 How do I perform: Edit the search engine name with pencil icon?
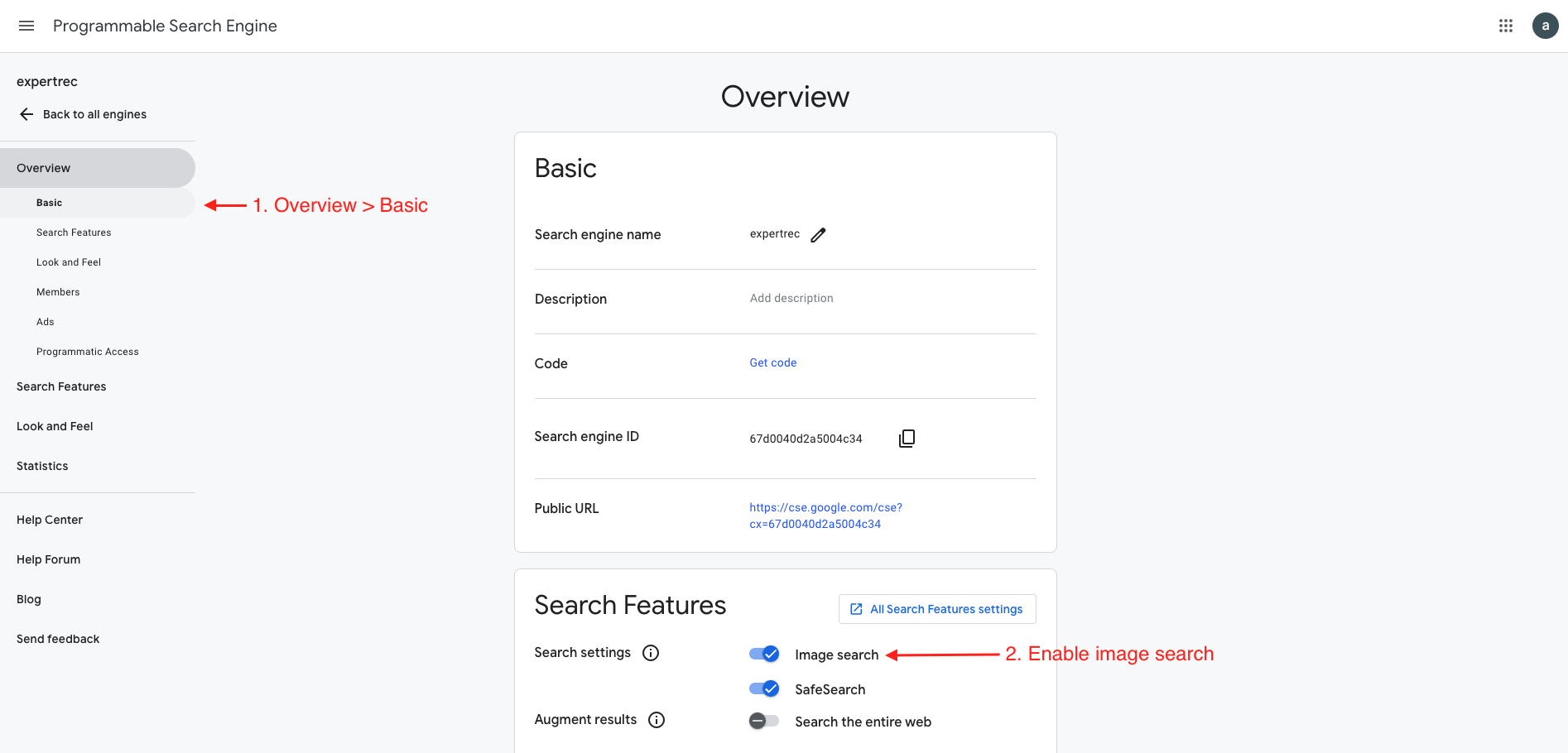(818, 235)
